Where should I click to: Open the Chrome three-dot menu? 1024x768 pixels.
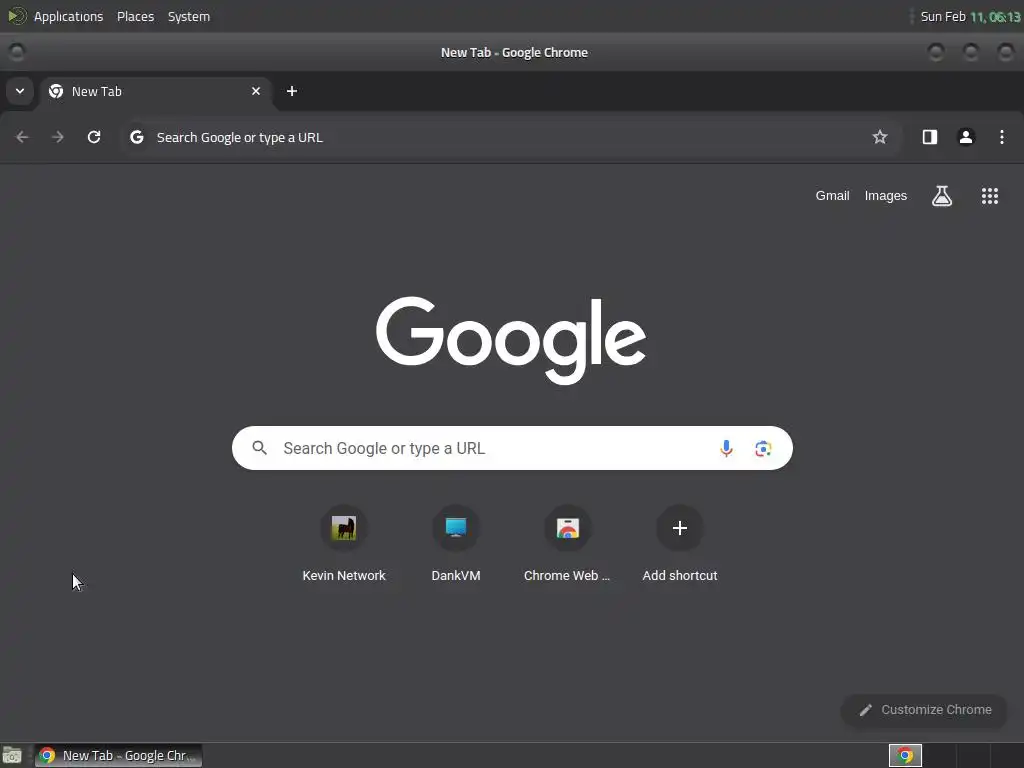pos(1002,137)
